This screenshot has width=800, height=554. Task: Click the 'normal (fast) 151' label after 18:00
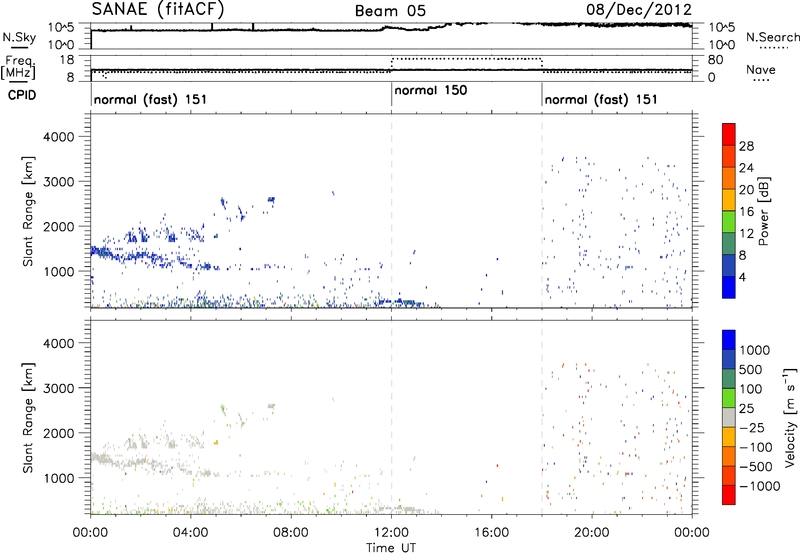pos(601,99)
